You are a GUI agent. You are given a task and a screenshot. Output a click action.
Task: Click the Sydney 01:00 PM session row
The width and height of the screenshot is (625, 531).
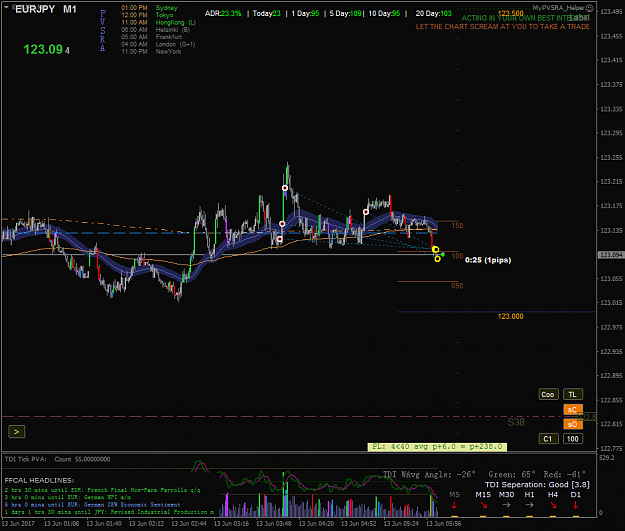pyautogui.click(x=149, y=8)
